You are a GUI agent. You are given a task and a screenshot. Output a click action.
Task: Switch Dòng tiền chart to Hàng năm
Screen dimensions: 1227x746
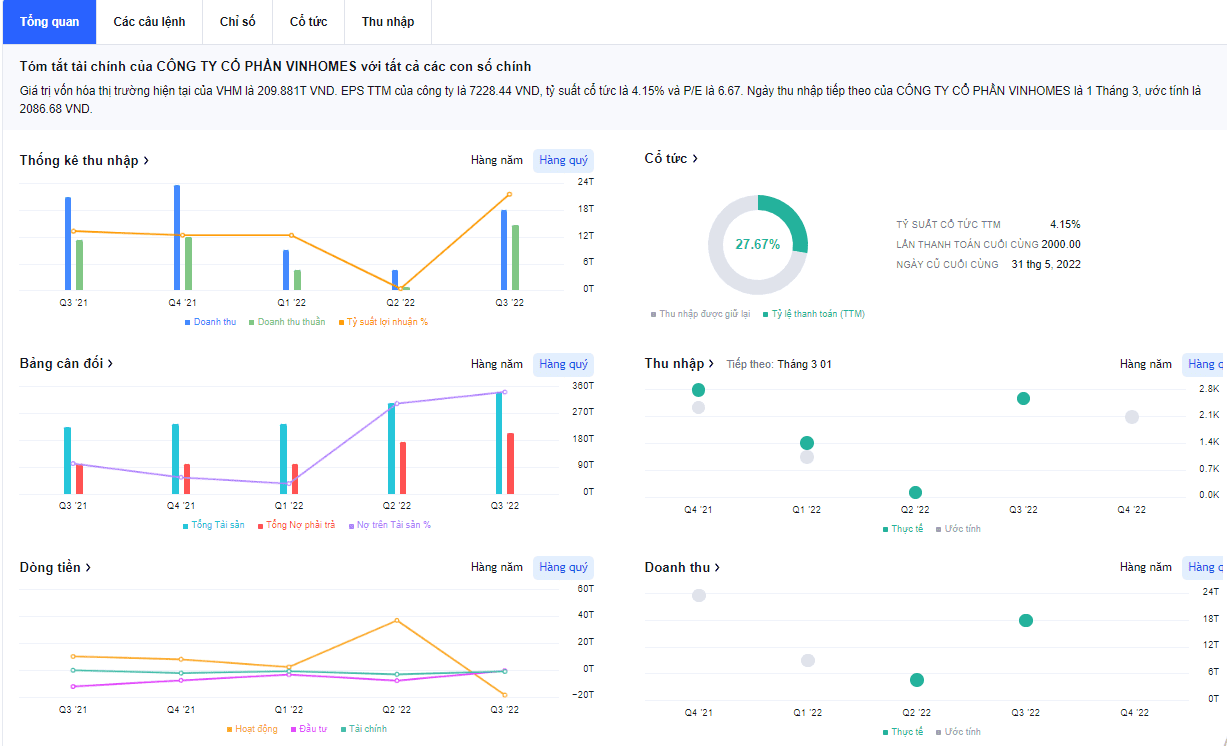click(497, 567)
